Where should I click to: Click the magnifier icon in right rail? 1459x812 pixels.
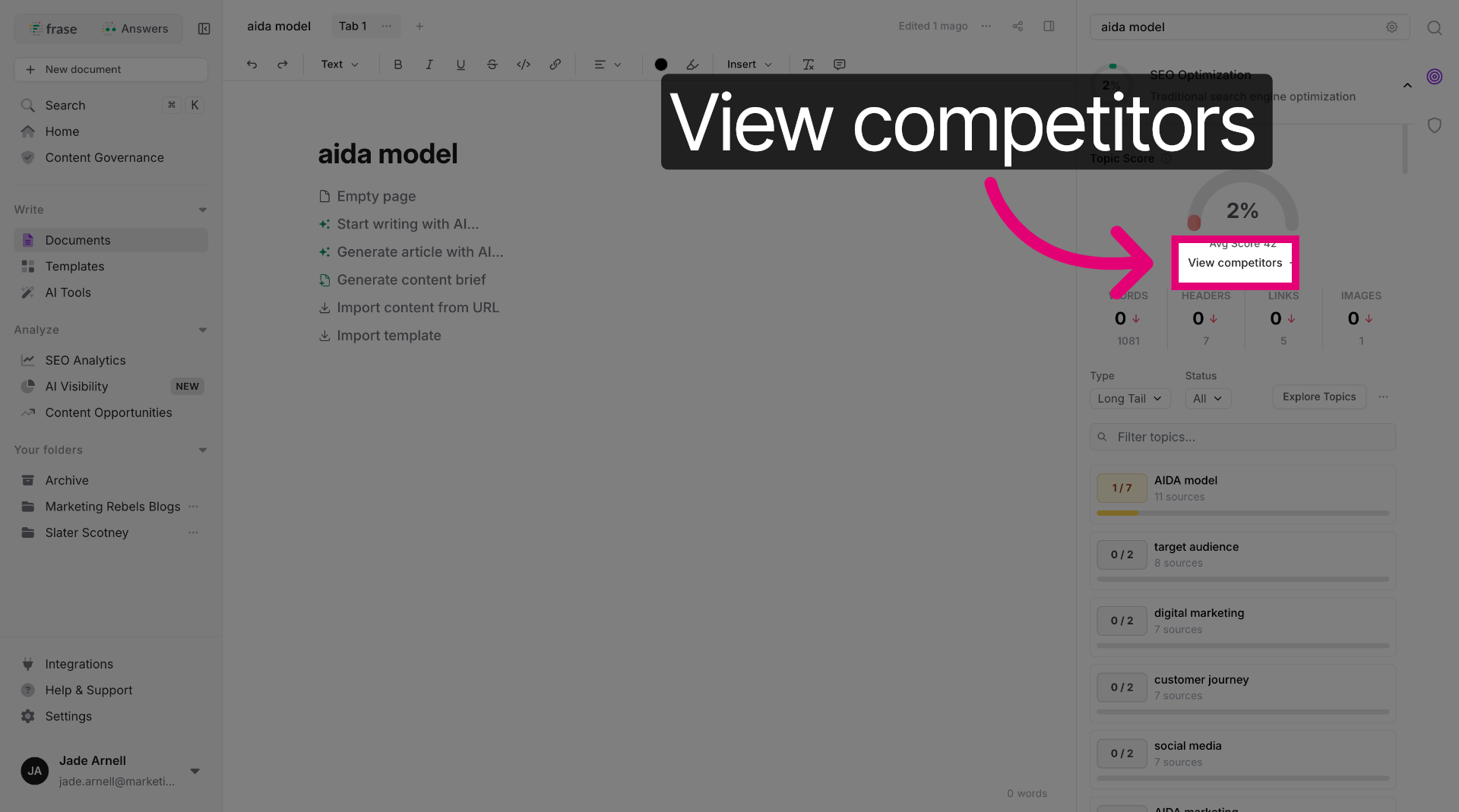point(1434,28)
